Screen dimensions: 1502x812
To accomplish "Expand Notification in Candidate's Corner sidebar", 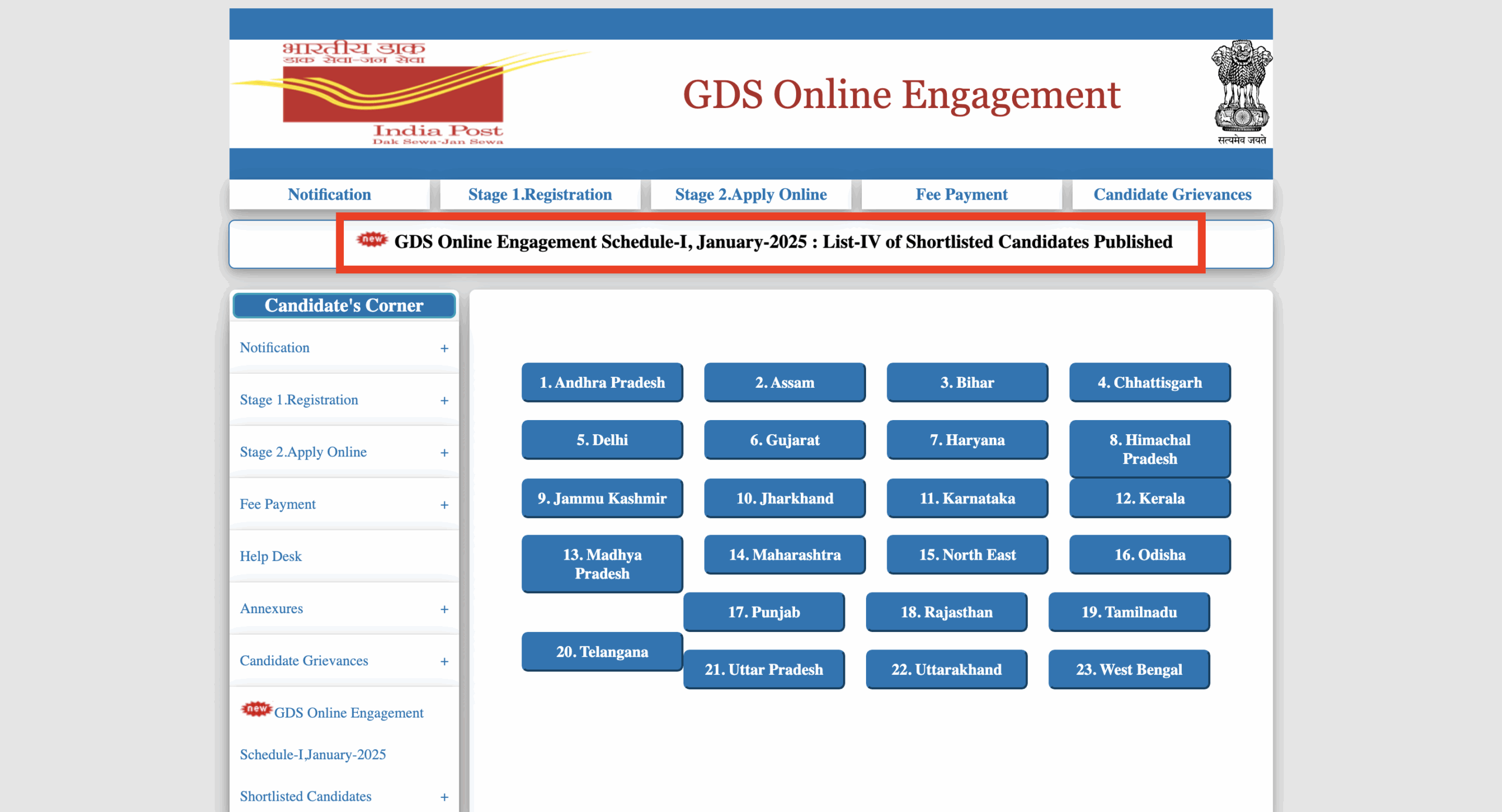I will (x=444, y=349).
